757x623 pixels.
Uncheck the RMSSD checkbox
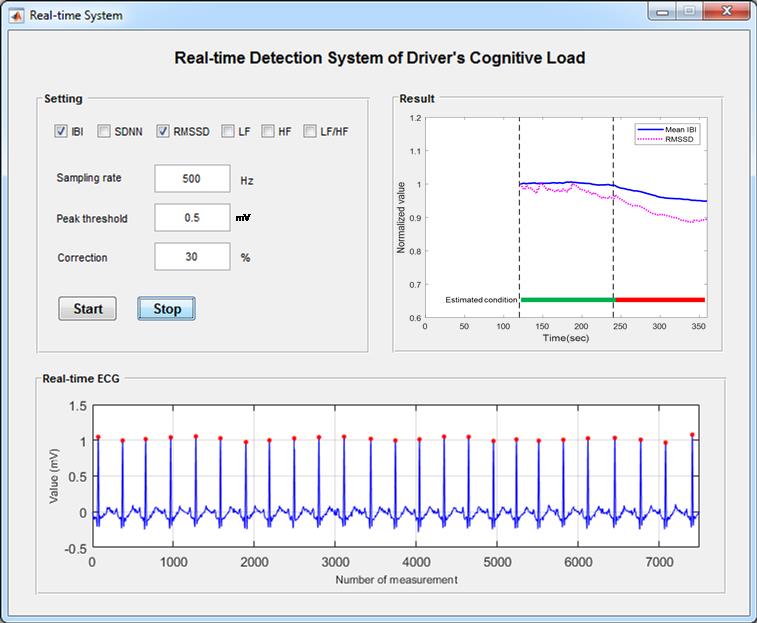(163, 131)
